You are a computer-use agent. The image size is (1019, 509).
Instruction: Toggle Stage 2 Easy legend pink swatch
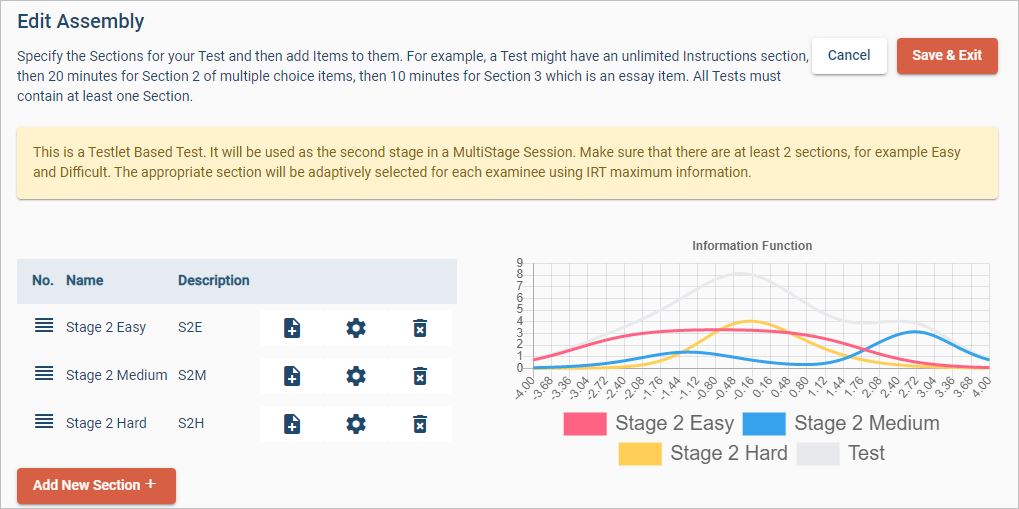point(585,424)
